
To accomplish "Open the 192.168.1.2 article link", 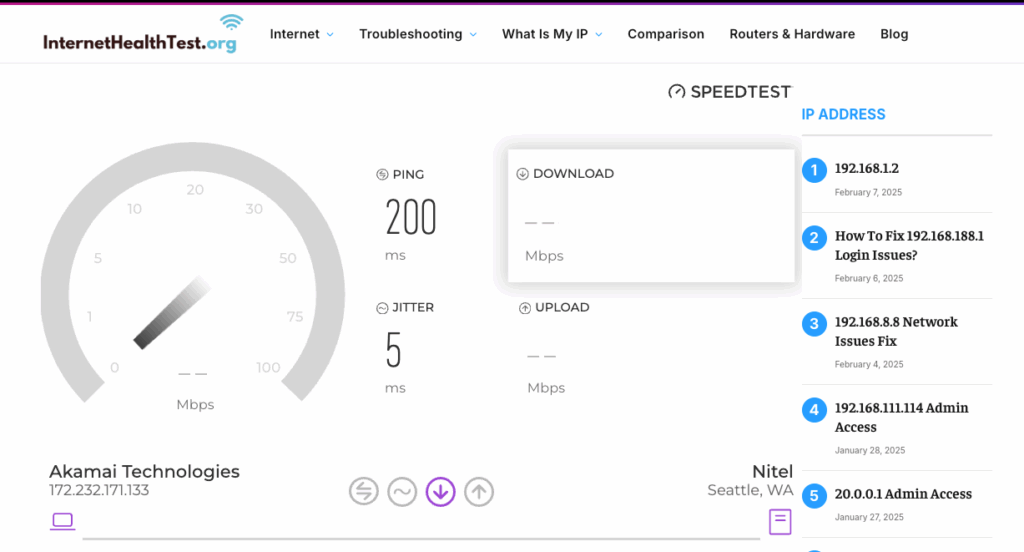I will point(867,169).
